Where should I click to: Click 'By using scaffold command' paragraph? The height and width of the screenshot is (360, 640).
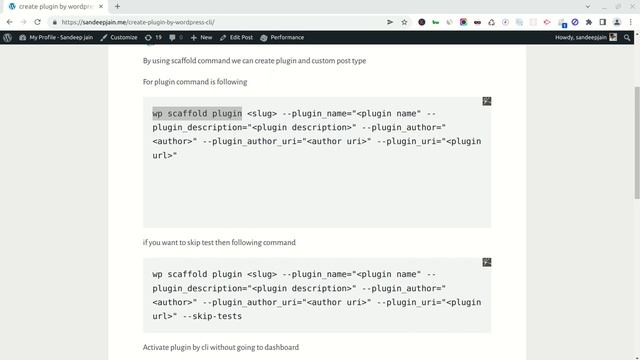click(x=254, y=61)
